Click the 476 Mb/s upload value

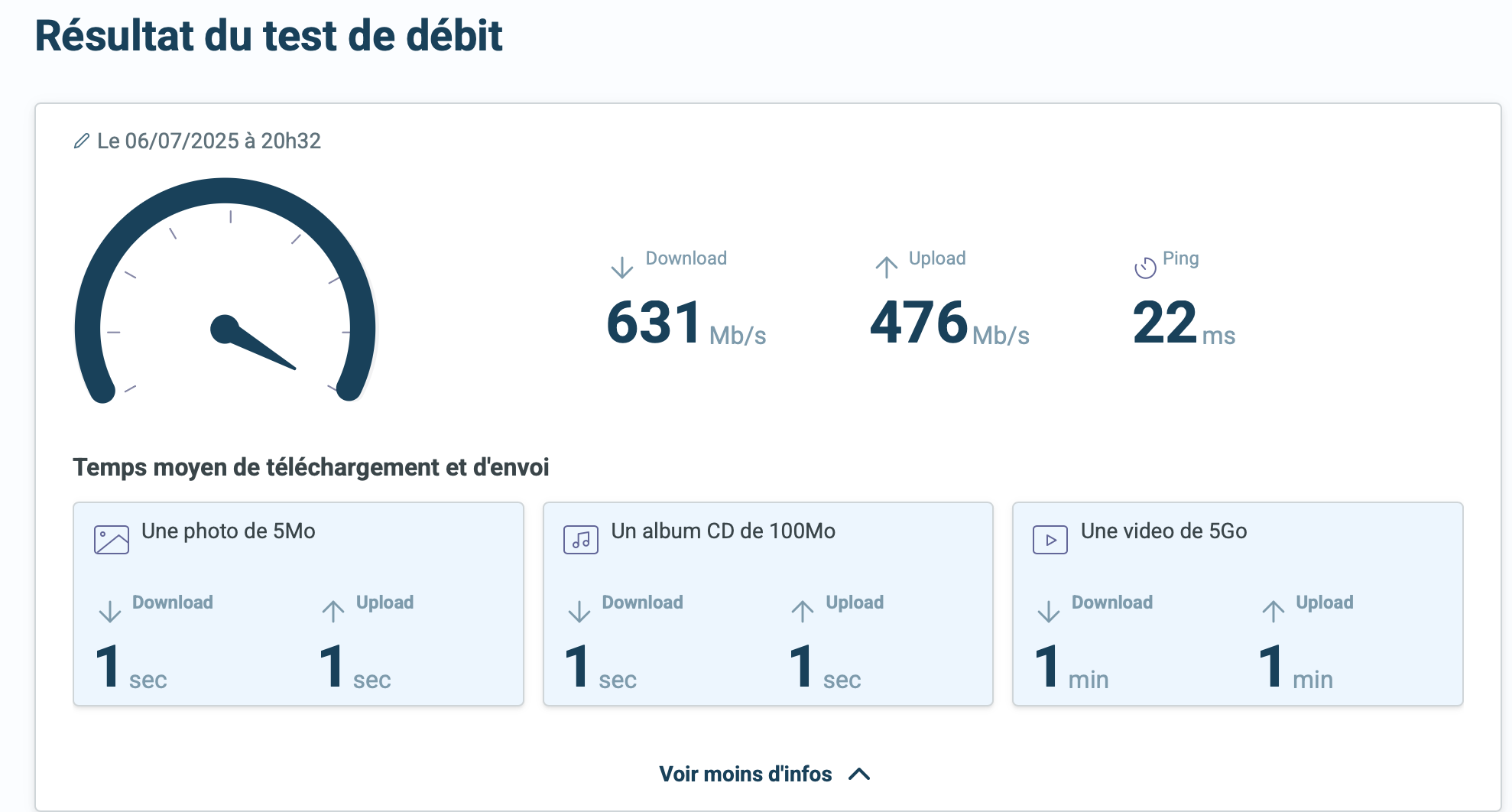(x=949, y=324)
